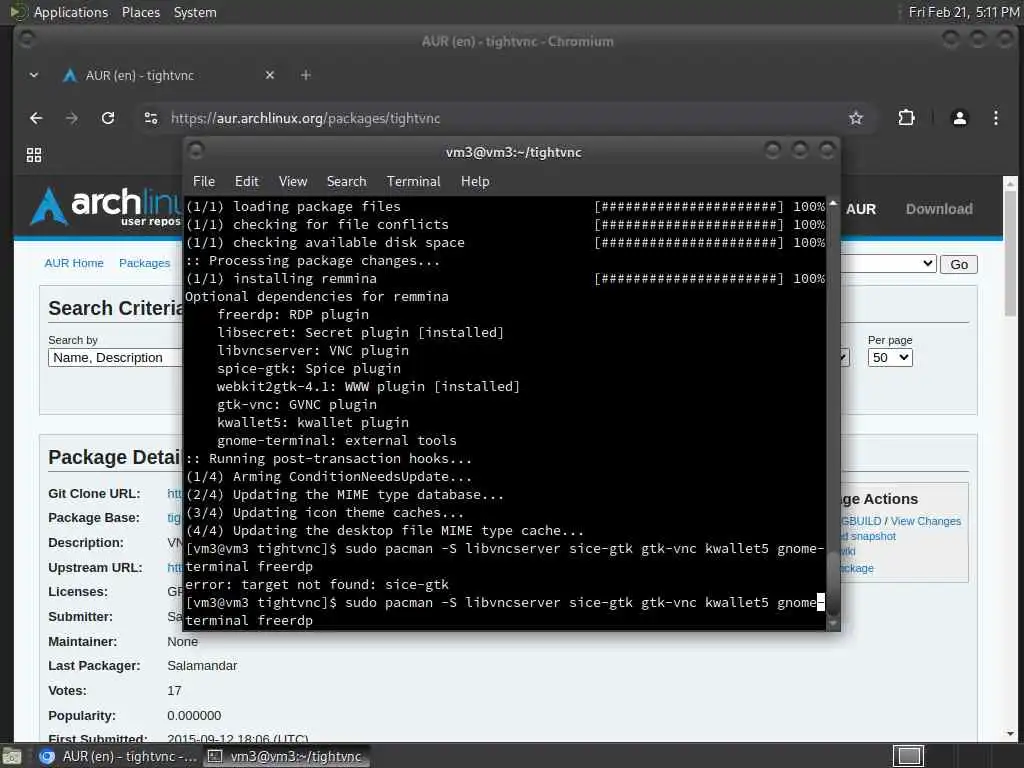Open terminal Search menu
This screenshot has width=1024, height=768.
(x=346, y=182)
